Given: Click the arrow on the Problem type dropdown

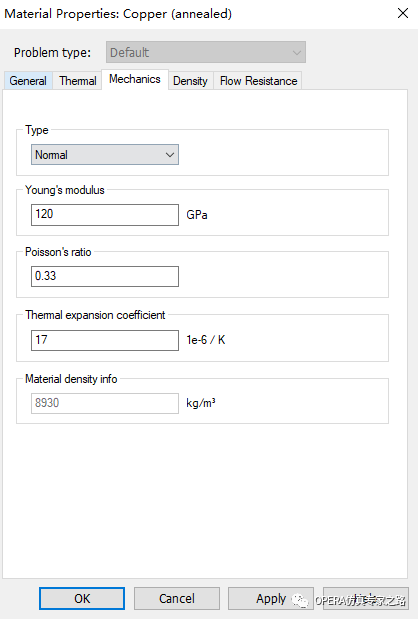Looking at the screenshot, I should [296, 52].
